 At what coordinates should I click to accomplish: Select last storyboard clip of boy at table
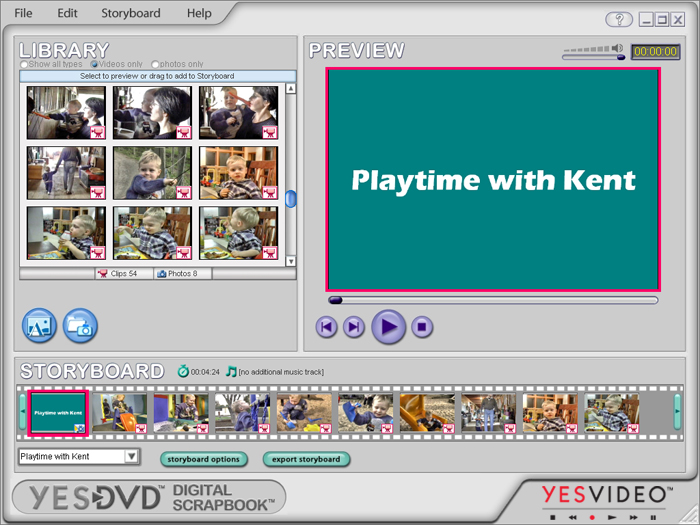click(x=612, y=413)
